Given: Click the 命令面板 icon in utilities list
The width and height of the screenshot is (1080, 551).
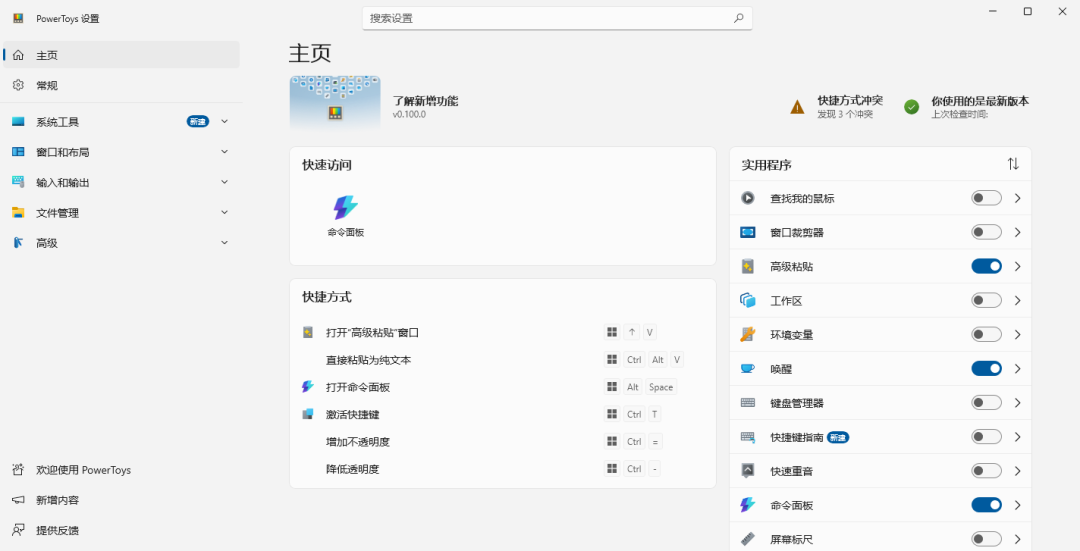Looking at the screenshot, I should [x=747, y=505].
